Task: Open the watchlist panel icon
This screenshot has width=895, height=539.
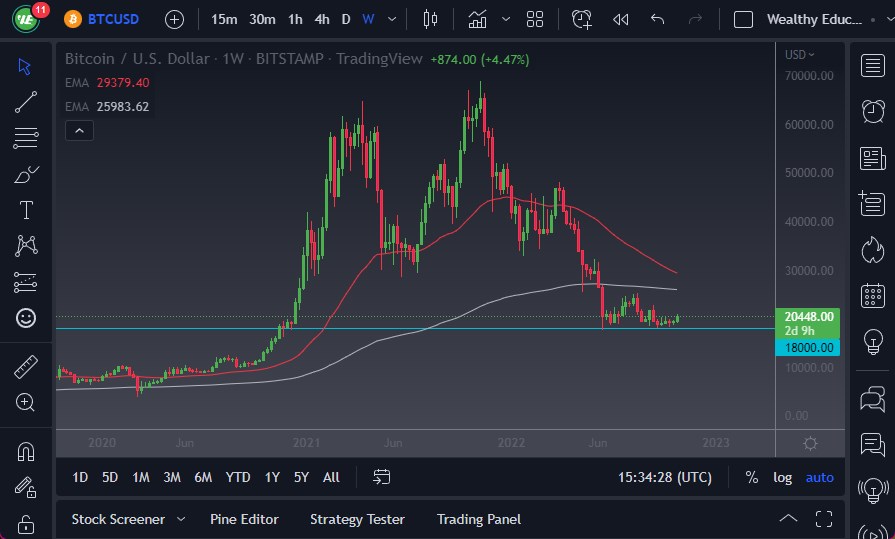Action: [872, 65]
